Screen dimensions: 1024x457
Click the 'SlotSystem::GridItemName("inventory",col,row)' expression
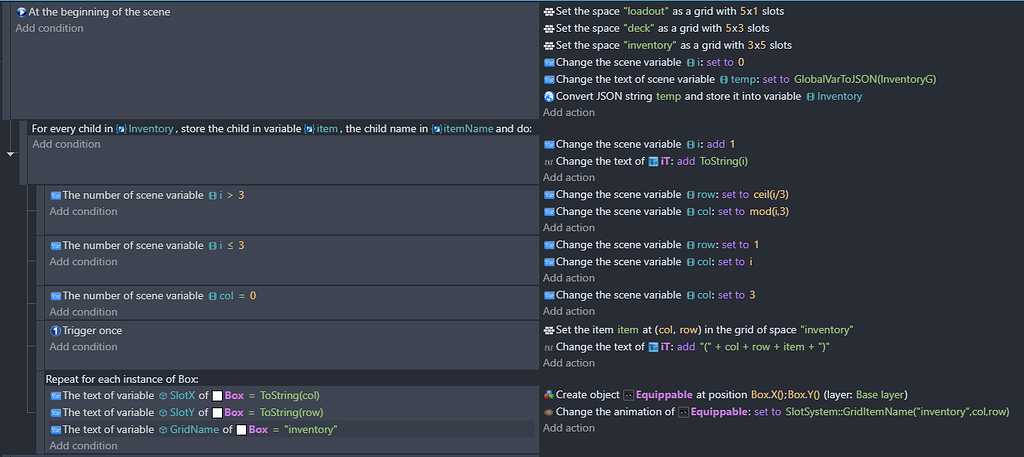coord(898,412)
